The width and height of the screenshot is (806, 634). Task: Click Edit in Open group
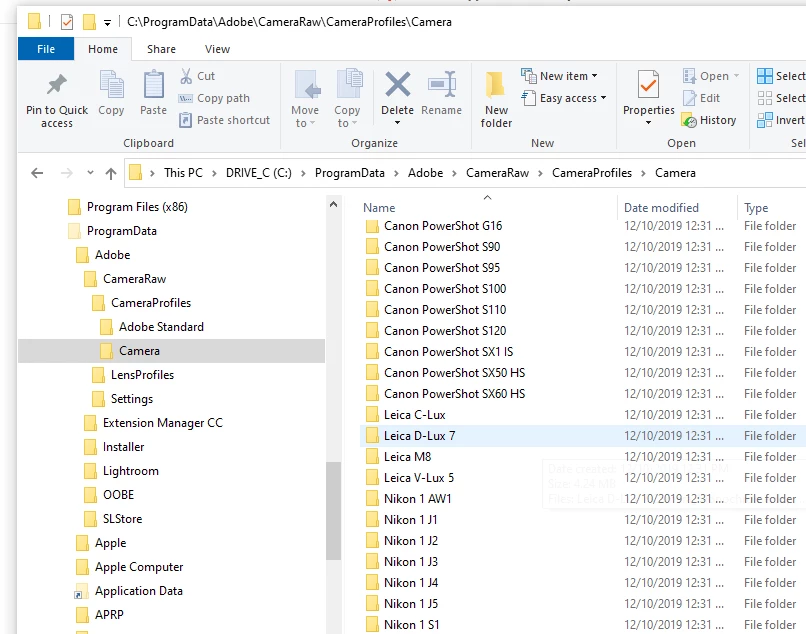[x=701, y=98]
